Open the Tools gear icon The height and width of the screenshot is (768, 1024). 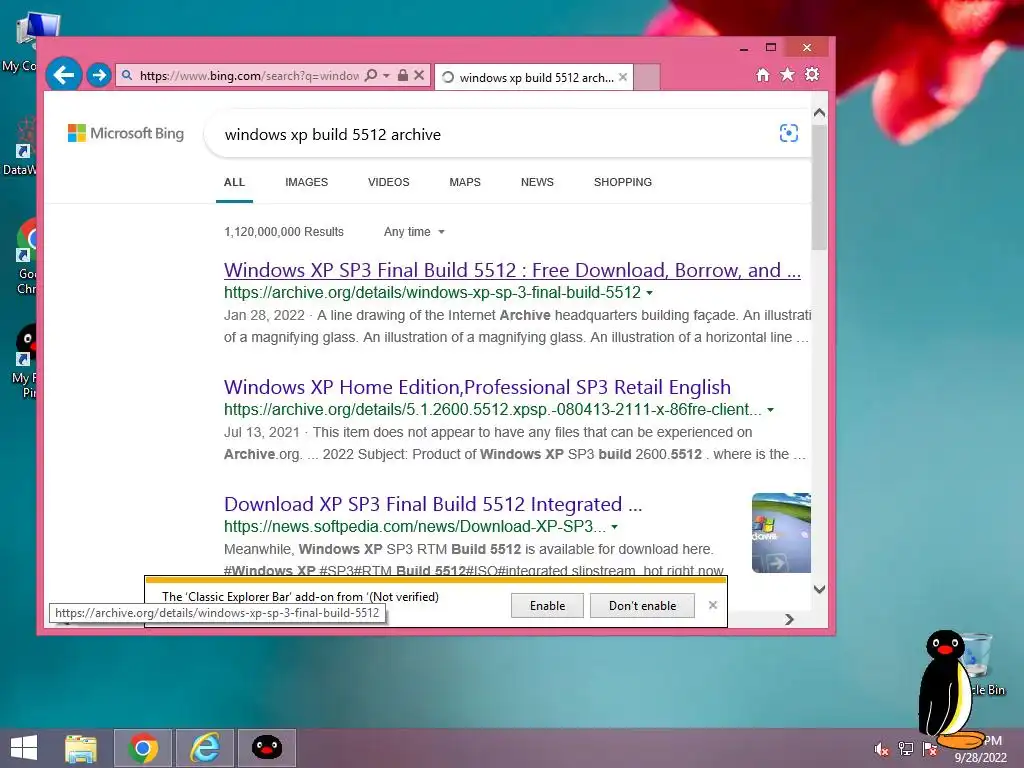812,74
